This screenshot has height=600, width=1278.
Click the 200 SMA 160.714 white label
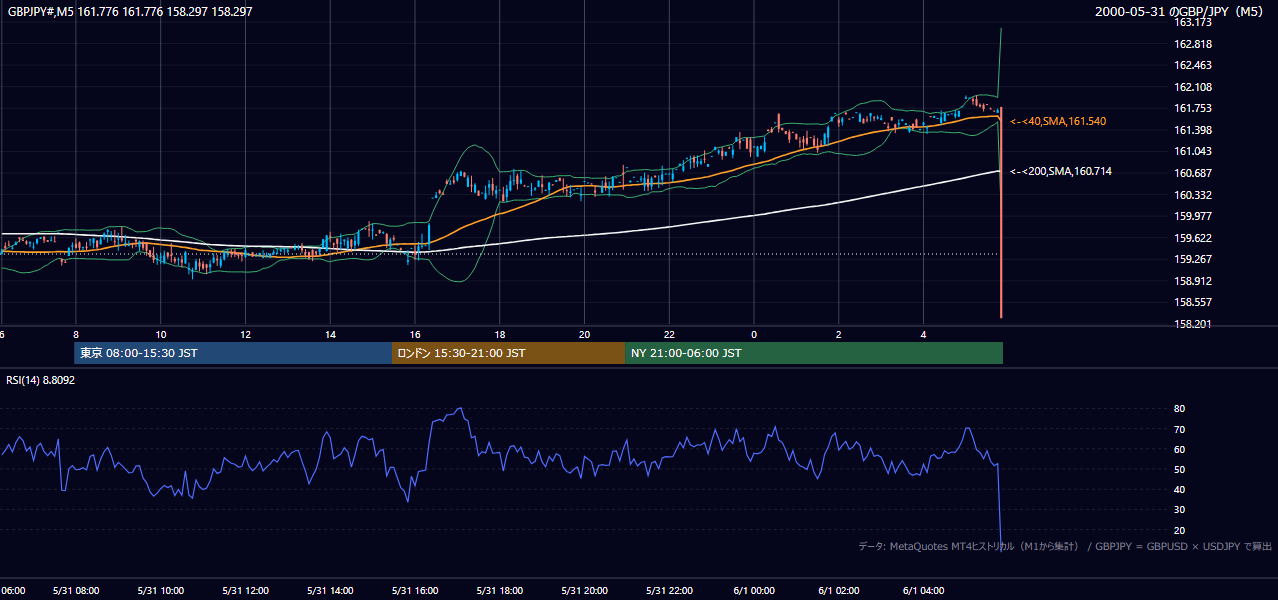click(1060, 172)
